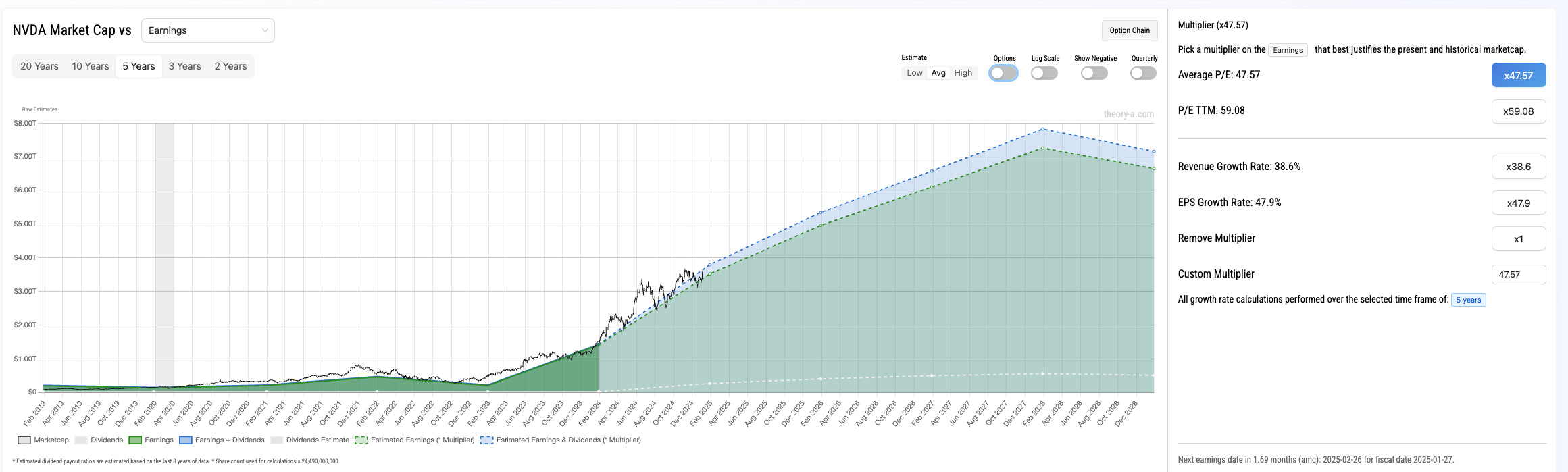Toggle the blue Earnings + Dividends legend swatch
This screenshot has width=1568, height=472.
pyautogui.click(x=186, y=440)
